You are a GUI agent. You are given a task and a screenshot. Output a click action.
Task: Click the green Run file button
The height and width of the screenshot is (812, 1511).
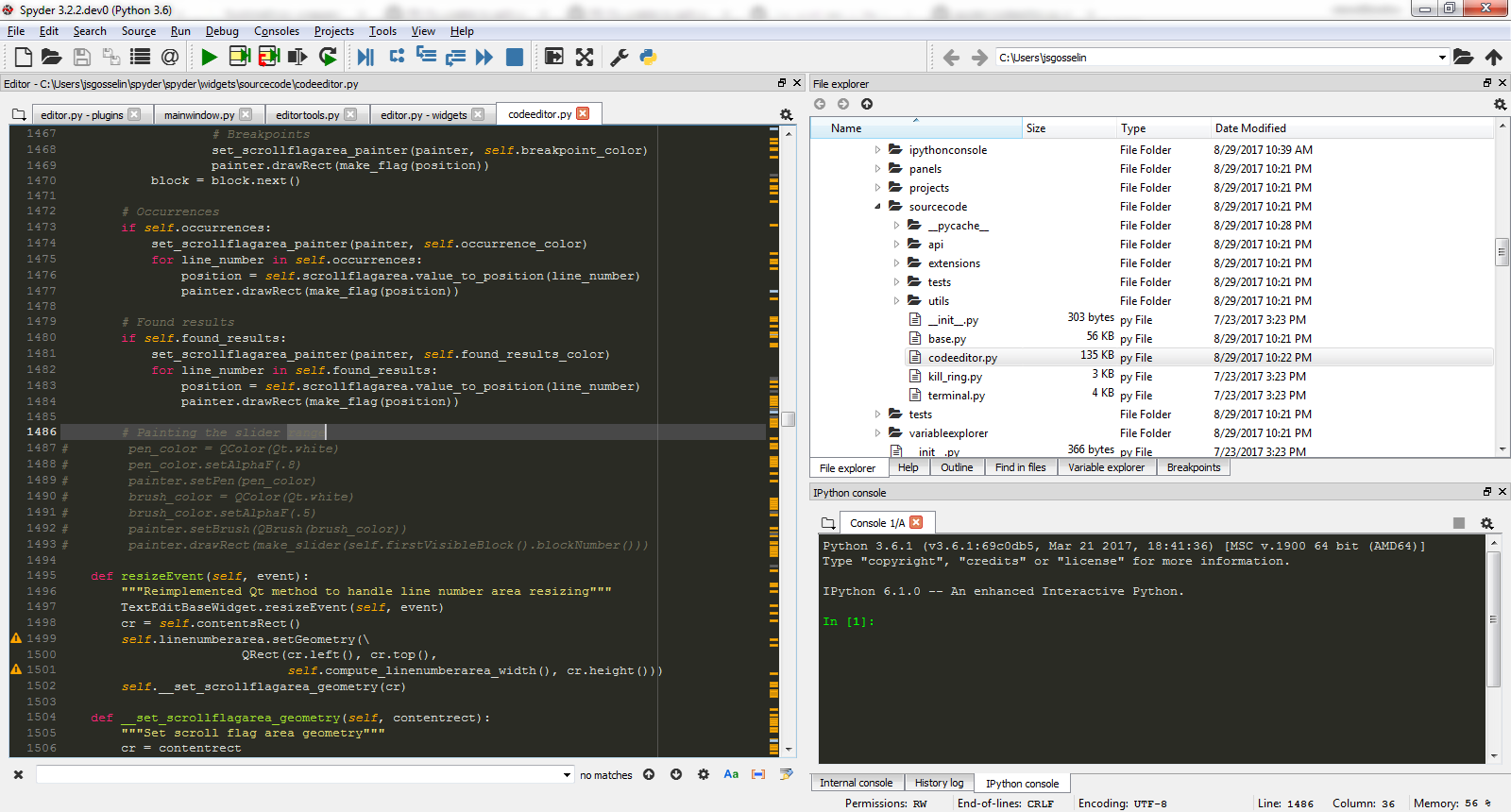pyautogui.click(x=209, y=58)
